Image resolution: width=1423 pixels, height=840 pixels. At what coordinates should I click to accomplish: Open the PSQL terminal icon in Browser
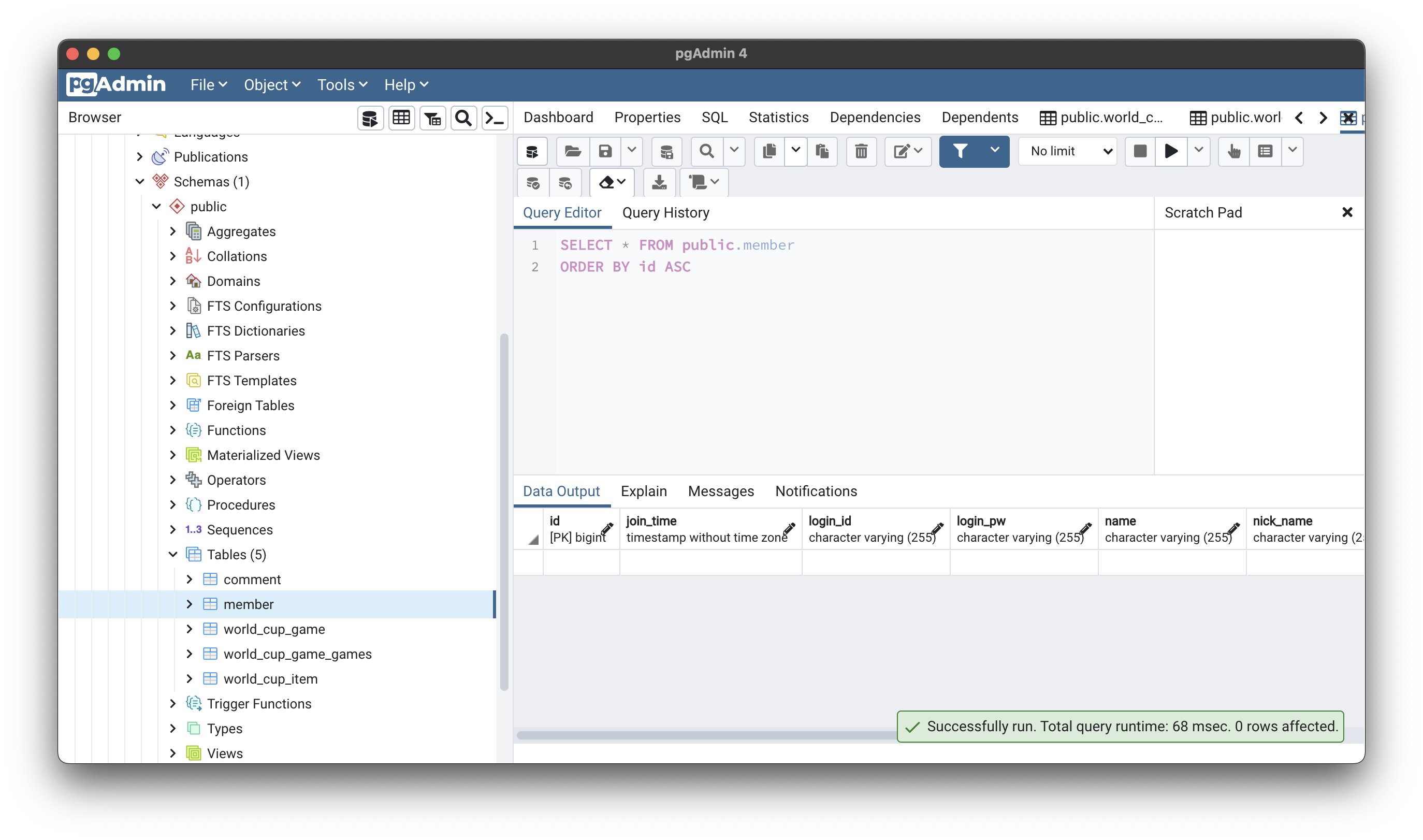495,118
